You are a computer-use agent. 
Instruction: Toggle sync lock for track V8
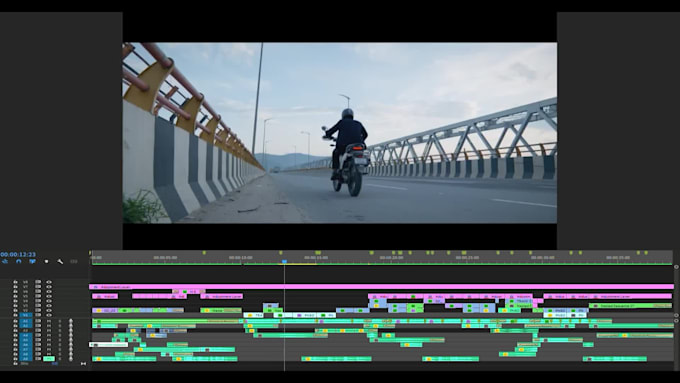(38, 282)
